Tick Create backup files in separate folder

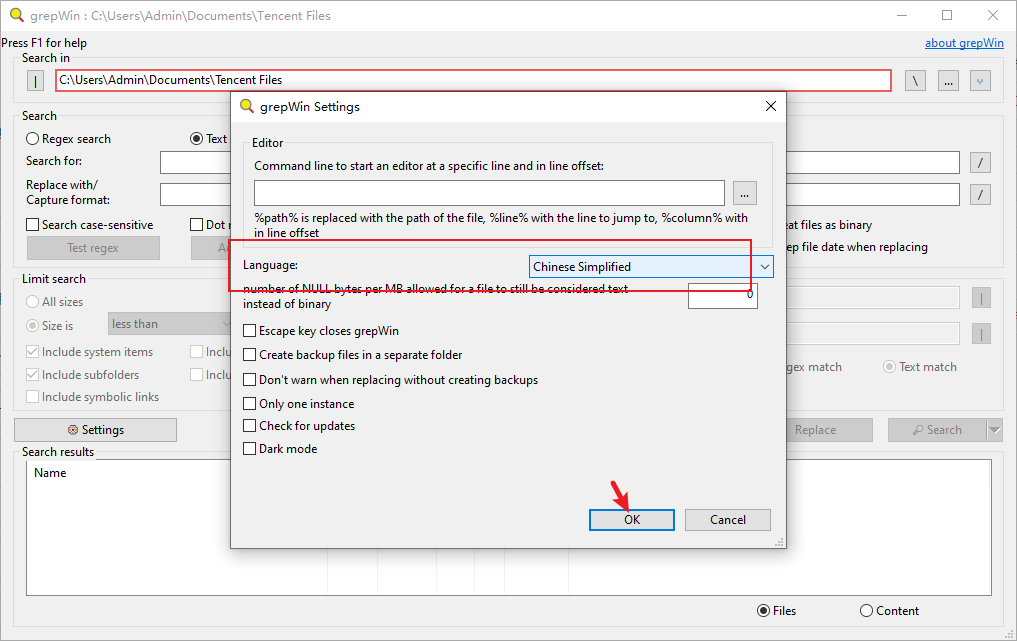(x=250, y=355)
